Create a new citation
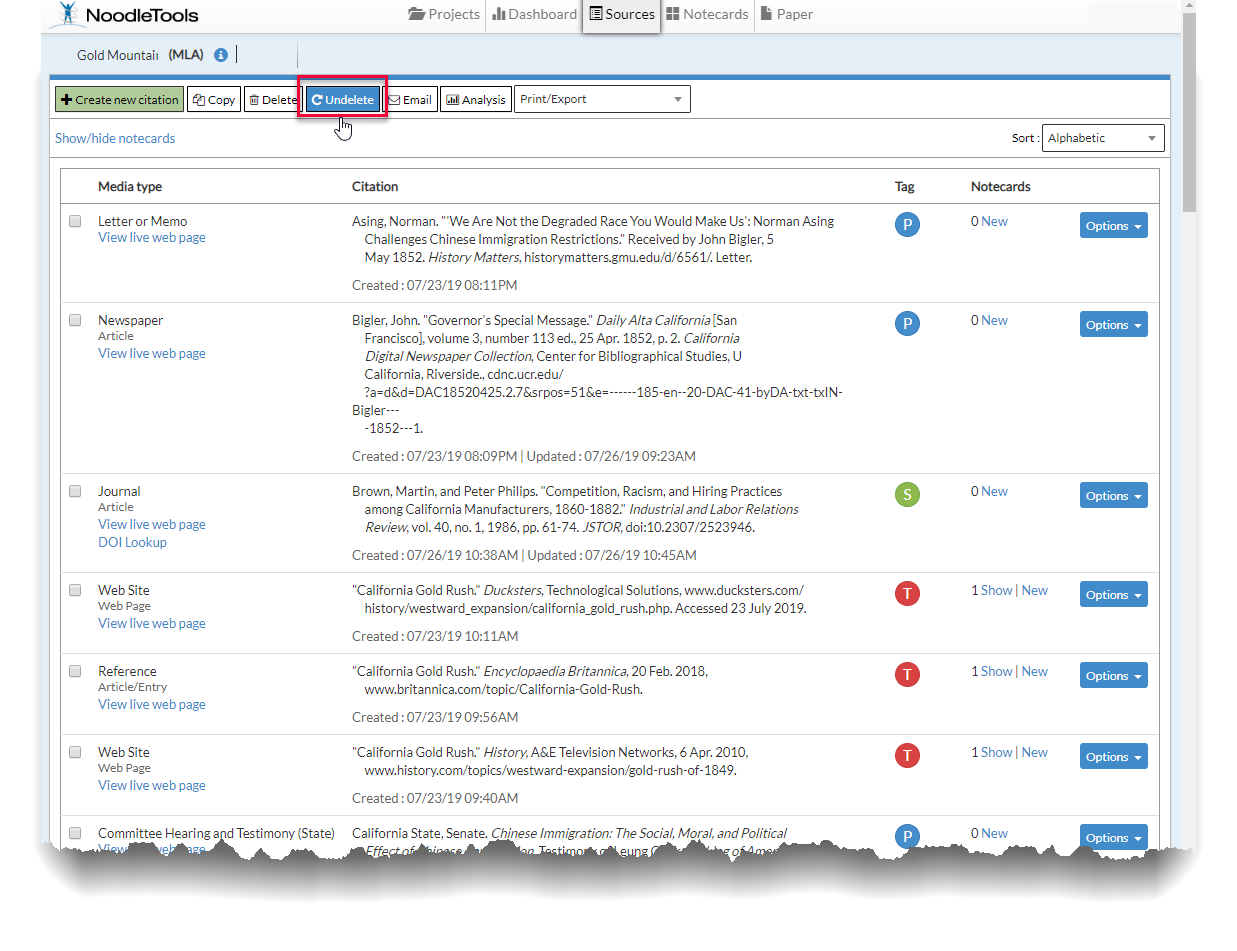The image size is (1237, 951). pos(119,99)
